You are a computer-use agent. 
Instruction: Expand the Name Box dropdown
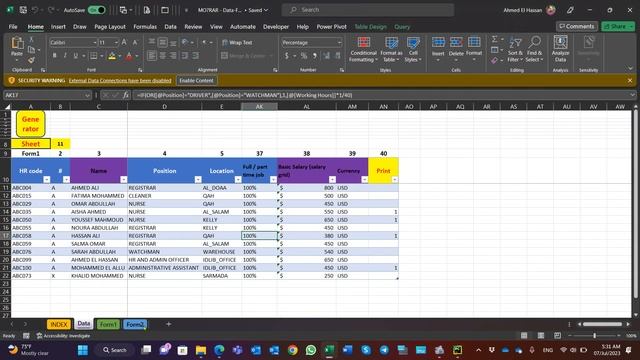click(x=87, y=95)
